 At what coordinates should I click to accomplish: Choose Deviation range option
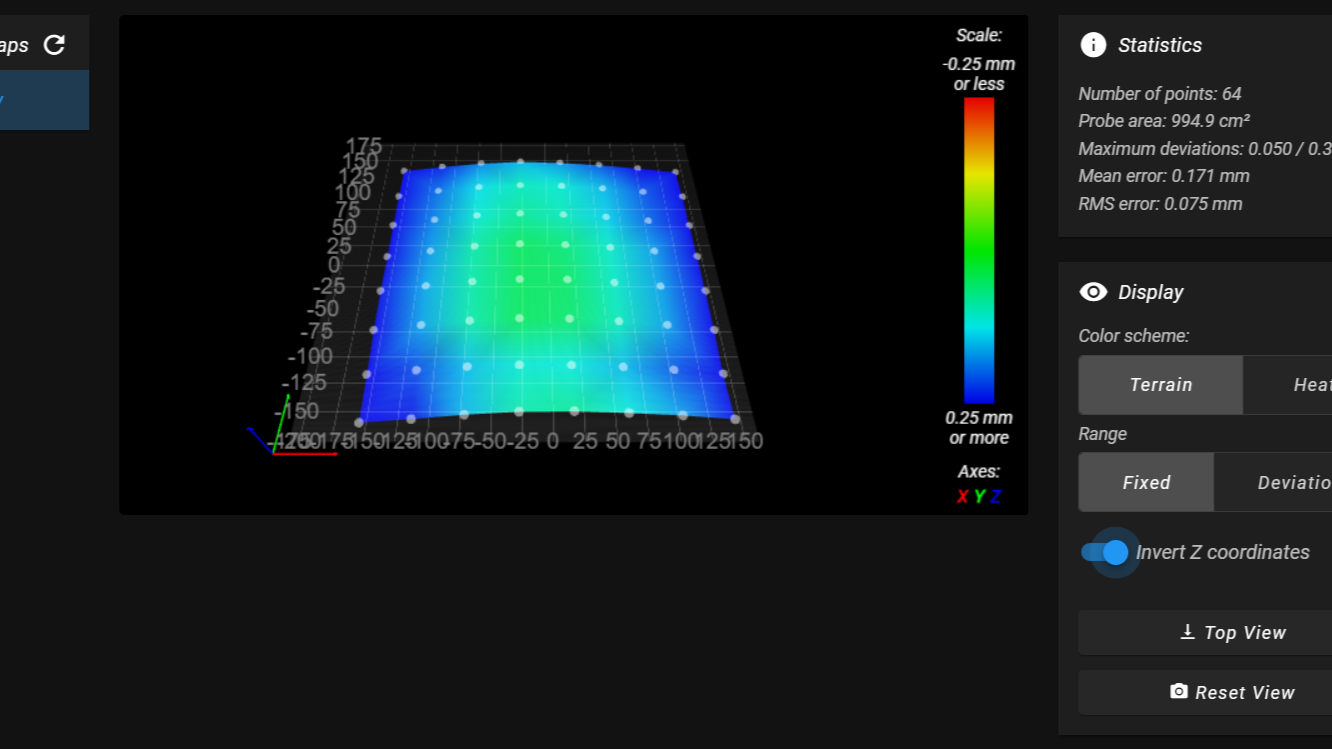click(x=1273, y=482)
